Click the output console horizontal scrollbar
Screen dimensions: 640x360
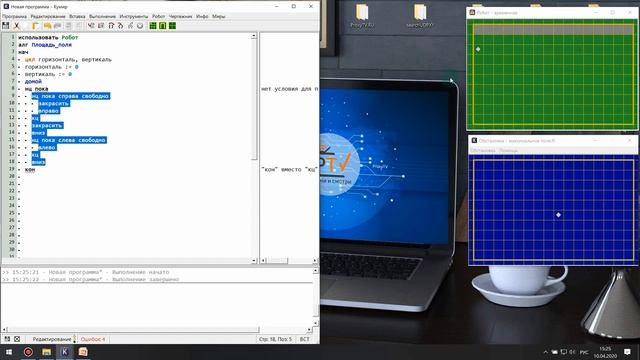(x=157, y=329)
